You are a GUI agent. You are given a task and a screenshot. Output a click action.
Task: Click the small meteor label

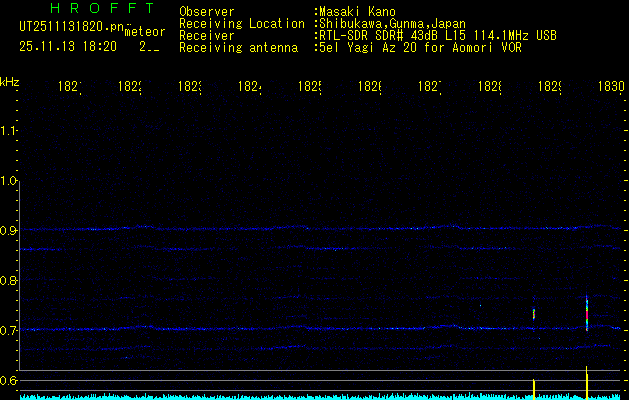coord(145,32)
